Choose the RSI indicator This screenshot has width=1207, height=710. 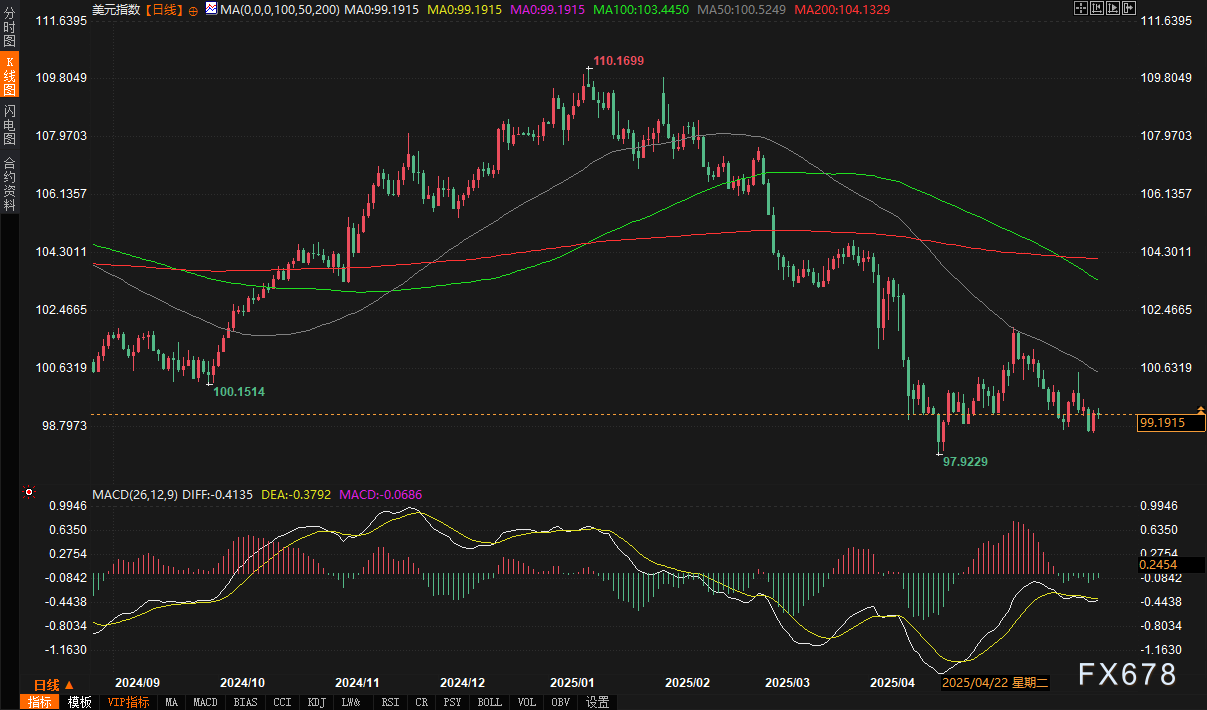pos(389,702)
